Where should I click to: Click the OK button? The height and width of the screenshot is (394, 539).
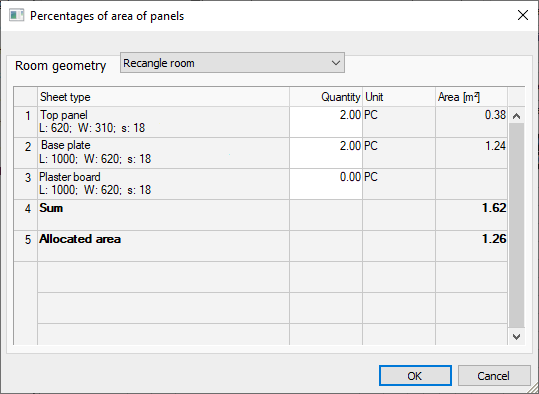(x=415, y=375)
